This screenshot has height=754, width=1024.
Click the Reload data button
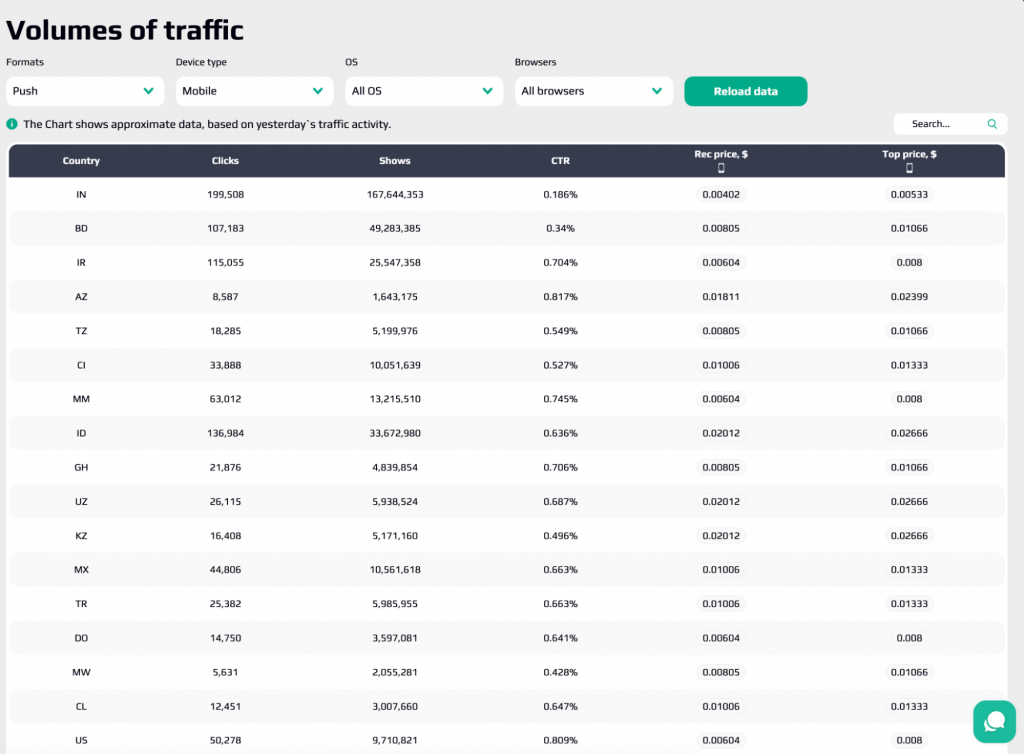click(746, 91)
